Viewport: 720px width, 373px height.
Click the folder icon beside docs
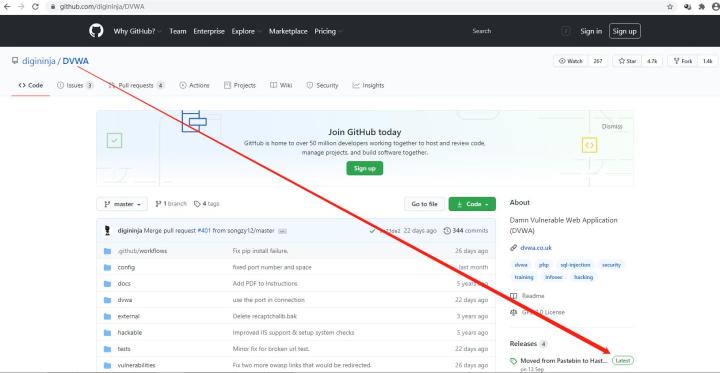[107, 284]
